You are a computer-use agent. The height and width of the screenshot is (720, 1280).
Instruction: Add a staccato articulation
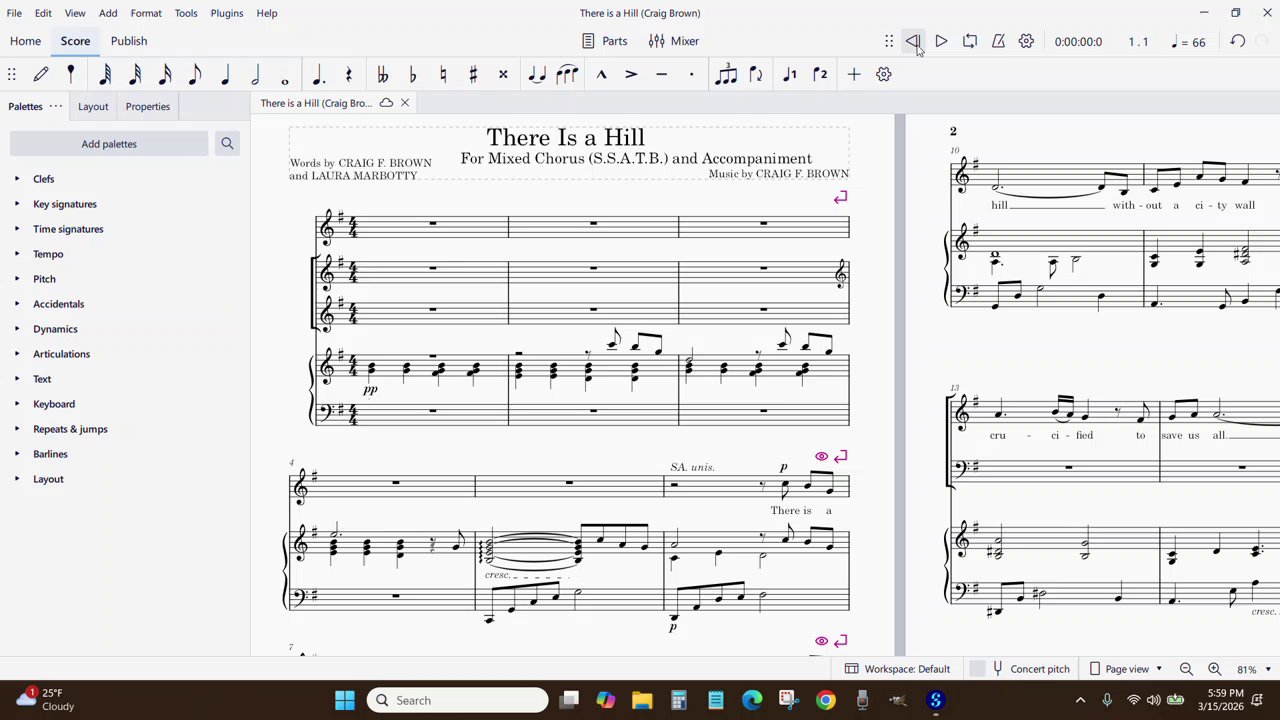click(x=691, y=74)
